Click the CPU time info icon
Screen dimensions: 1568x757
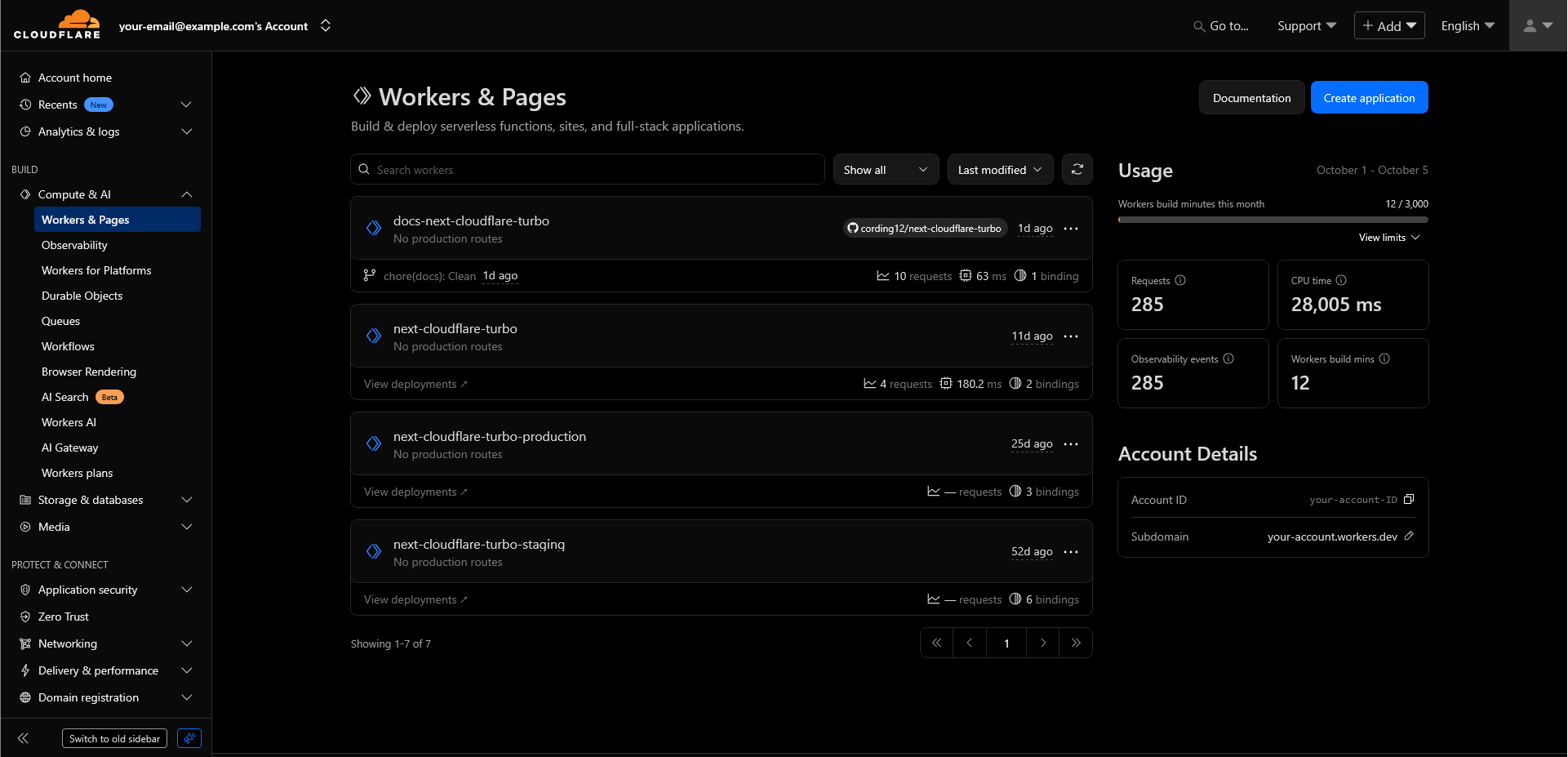coord(1341,280)
